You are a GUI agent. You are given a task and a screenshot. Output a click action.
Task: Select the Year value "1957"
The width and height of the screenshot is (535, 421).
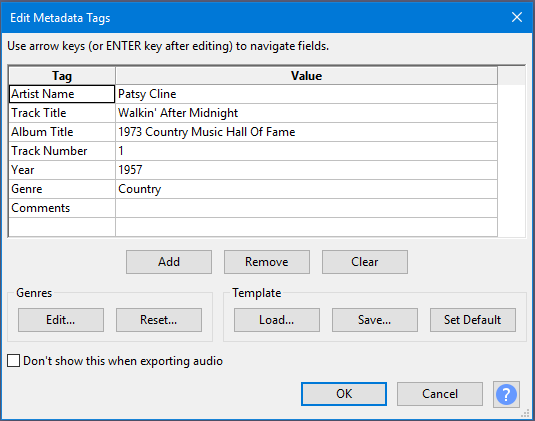click(306, 170)
